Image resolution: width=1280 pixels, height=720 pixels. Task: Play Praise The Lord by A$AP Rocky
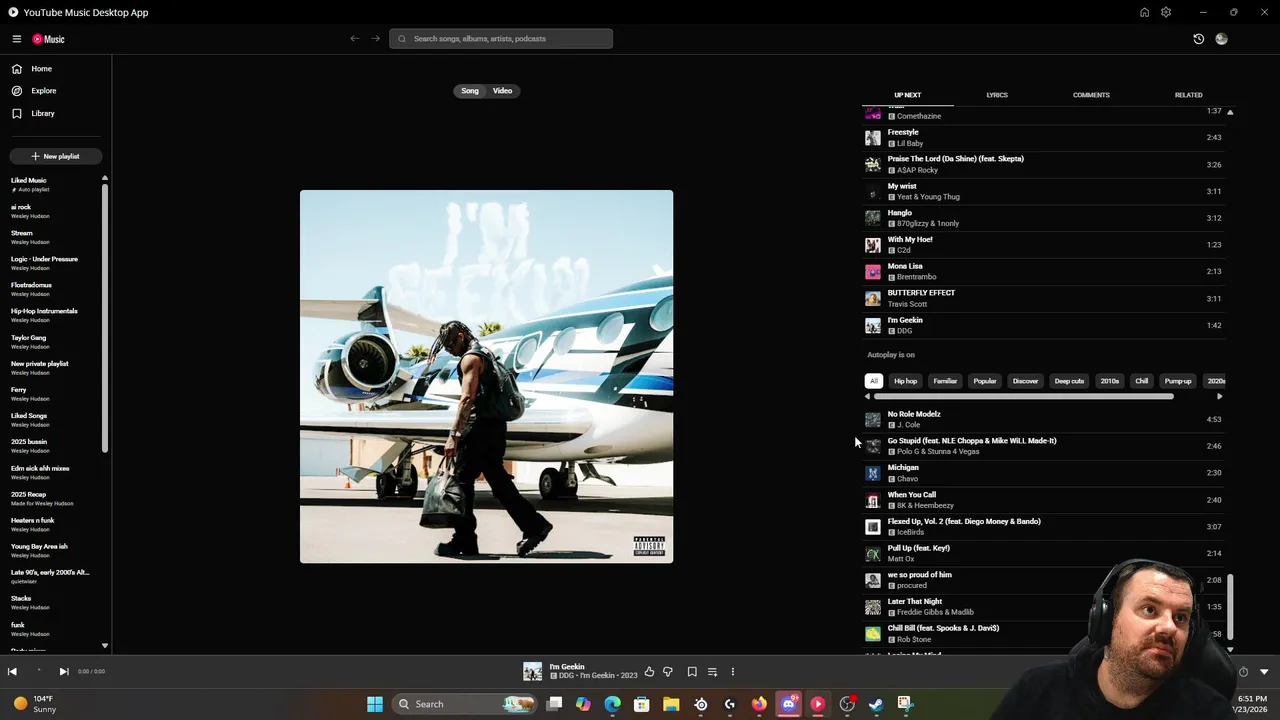point(1044,164)
